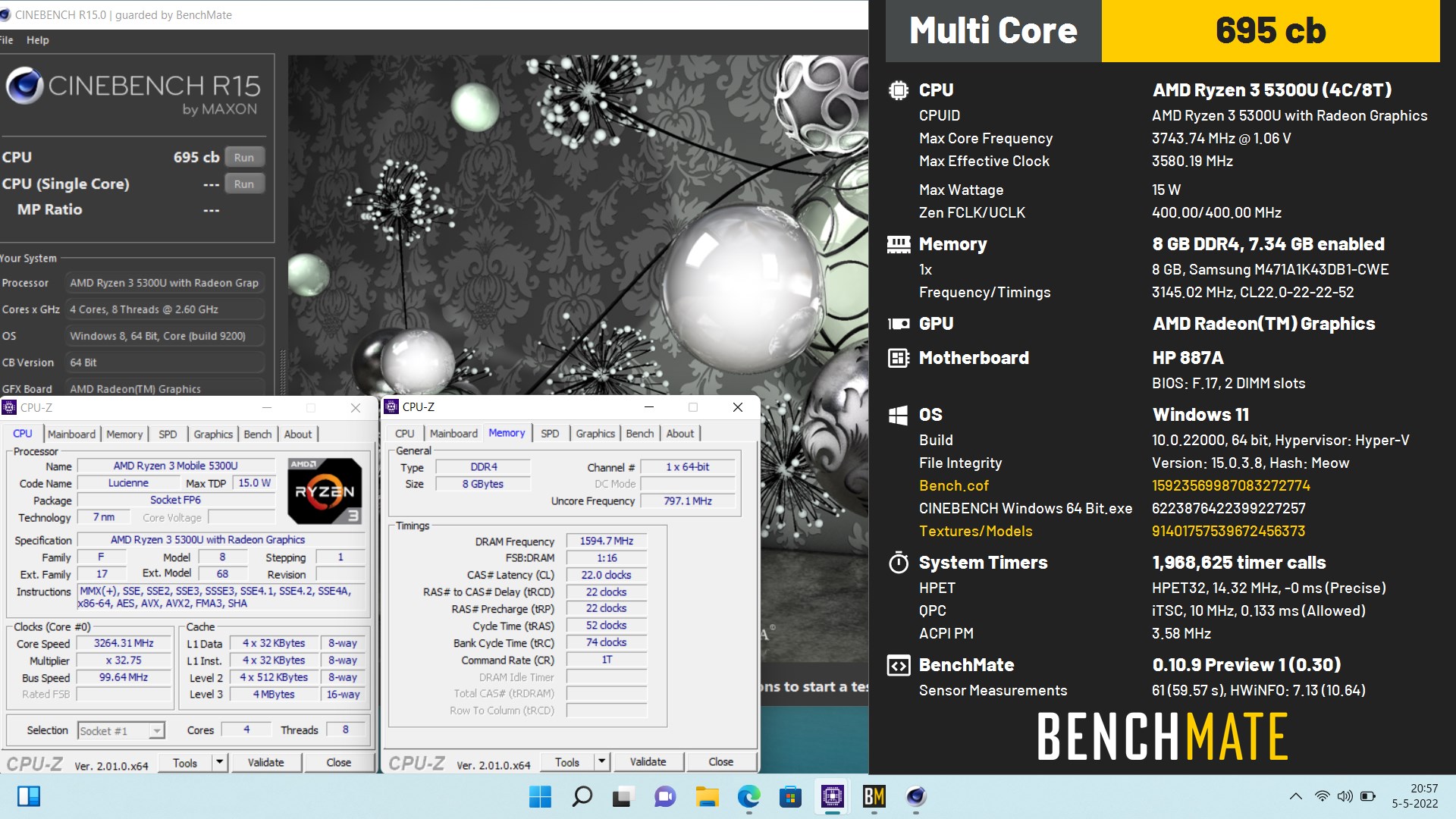Switch to CPU-Z taskbar icon
Viewport: 1456px width, 819px height.
pyautogui.click(x=832, y=796)
